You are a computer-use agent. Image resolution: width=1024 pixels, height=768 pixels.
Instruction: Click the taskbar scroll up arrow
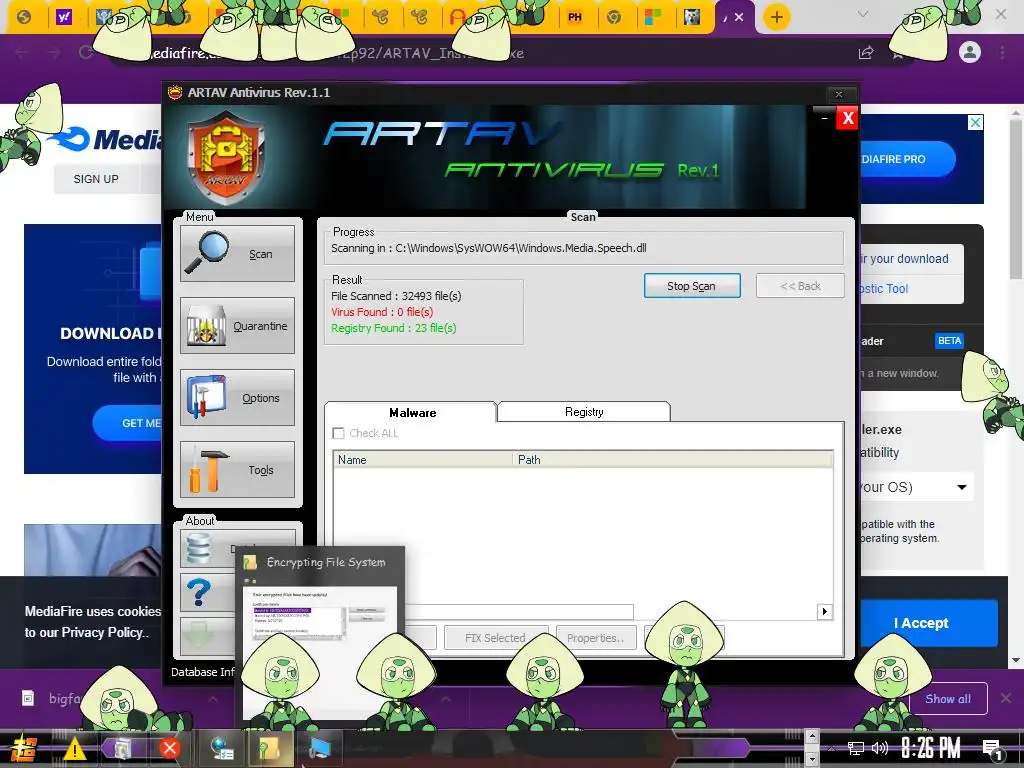[x=811, y=736]
